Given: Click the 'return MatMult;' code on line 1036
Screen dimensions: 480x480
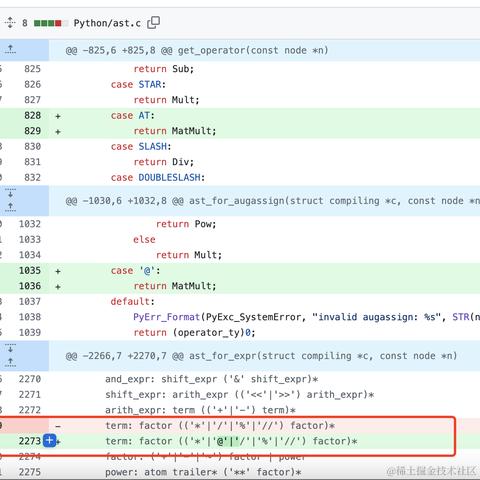Looking at the screenshot, I should click(x=175, y=286).
